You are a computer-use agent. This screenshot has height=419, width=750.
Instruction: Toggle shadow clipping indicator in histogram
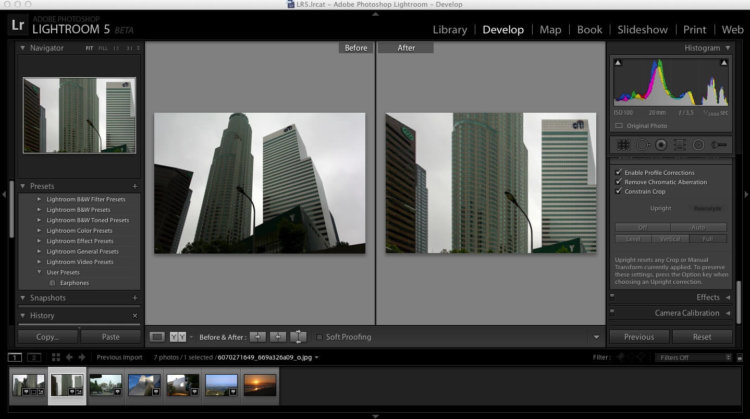coord(618,63)
